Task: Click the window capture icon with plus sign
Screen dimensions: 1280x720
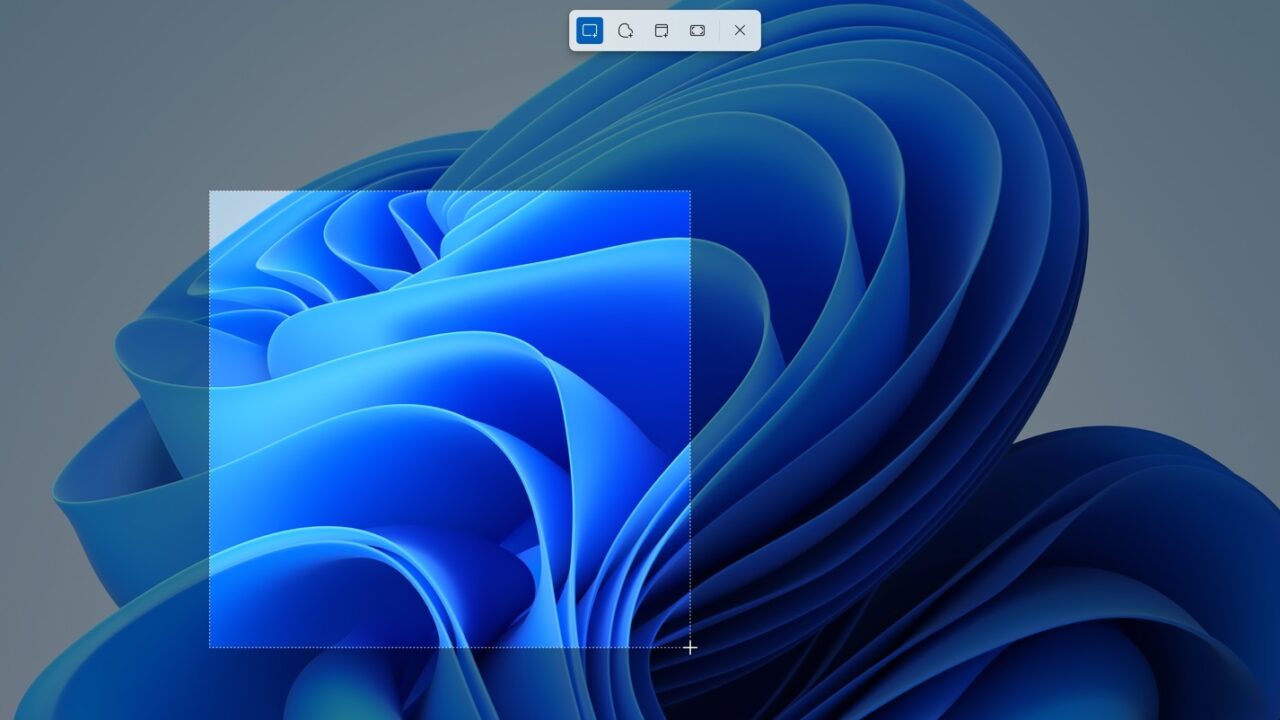Action: pos(661,31)
